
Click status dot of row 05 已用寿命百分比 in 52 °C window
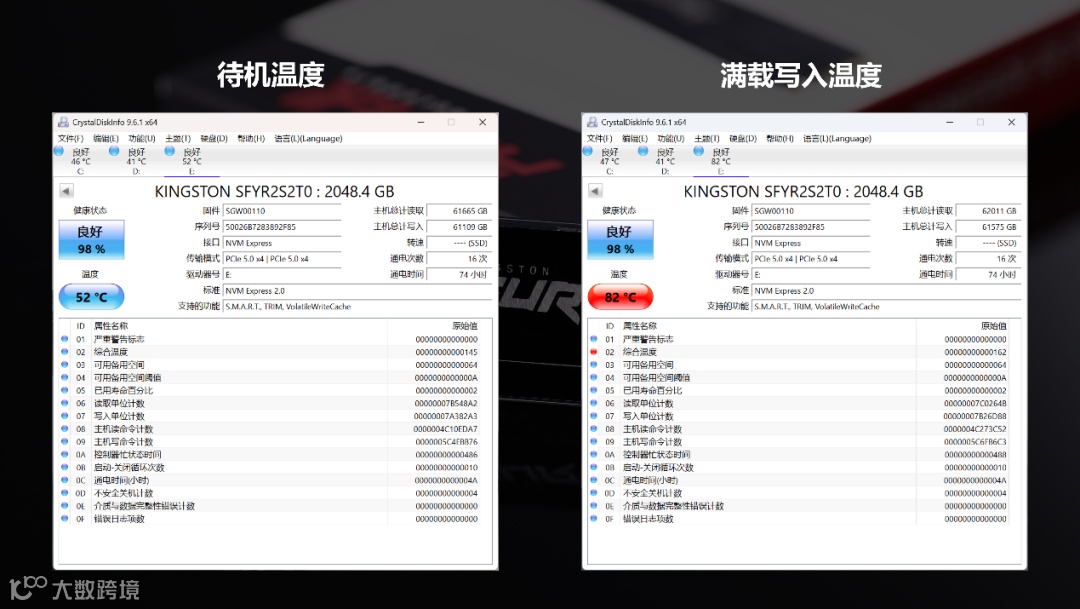[x=65, y=391]
